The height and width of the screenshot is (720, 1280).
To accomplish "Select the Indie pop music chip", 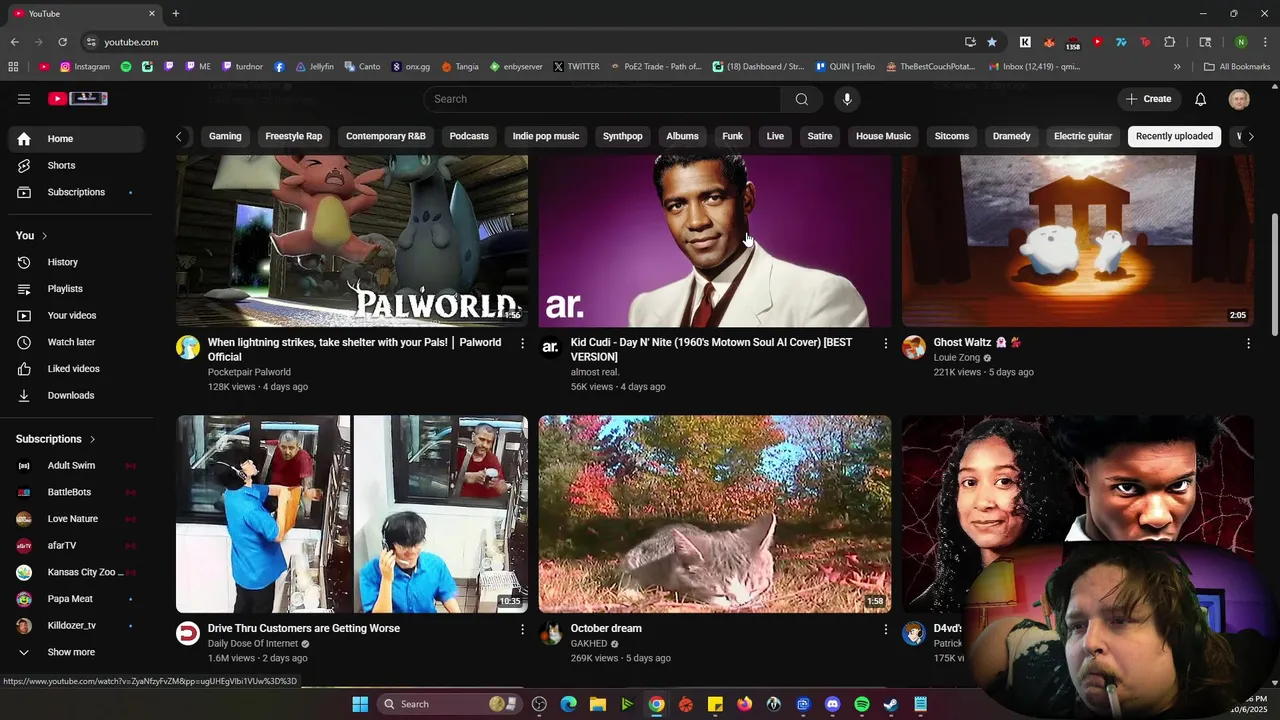I will click(546, 136).
